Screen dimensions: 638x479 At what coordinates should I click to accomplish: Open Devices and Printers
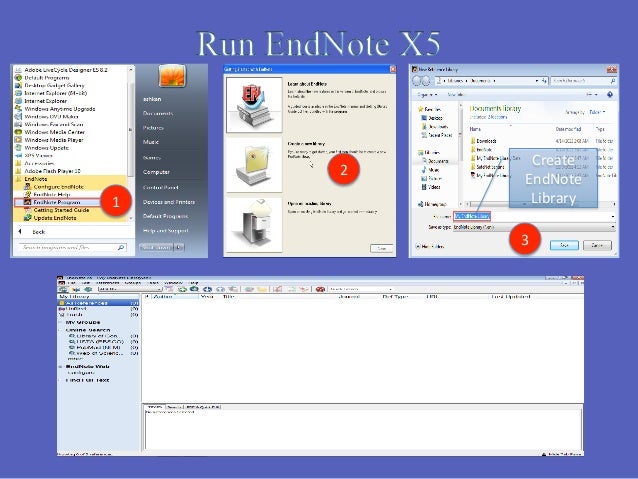tap(169, 202)
